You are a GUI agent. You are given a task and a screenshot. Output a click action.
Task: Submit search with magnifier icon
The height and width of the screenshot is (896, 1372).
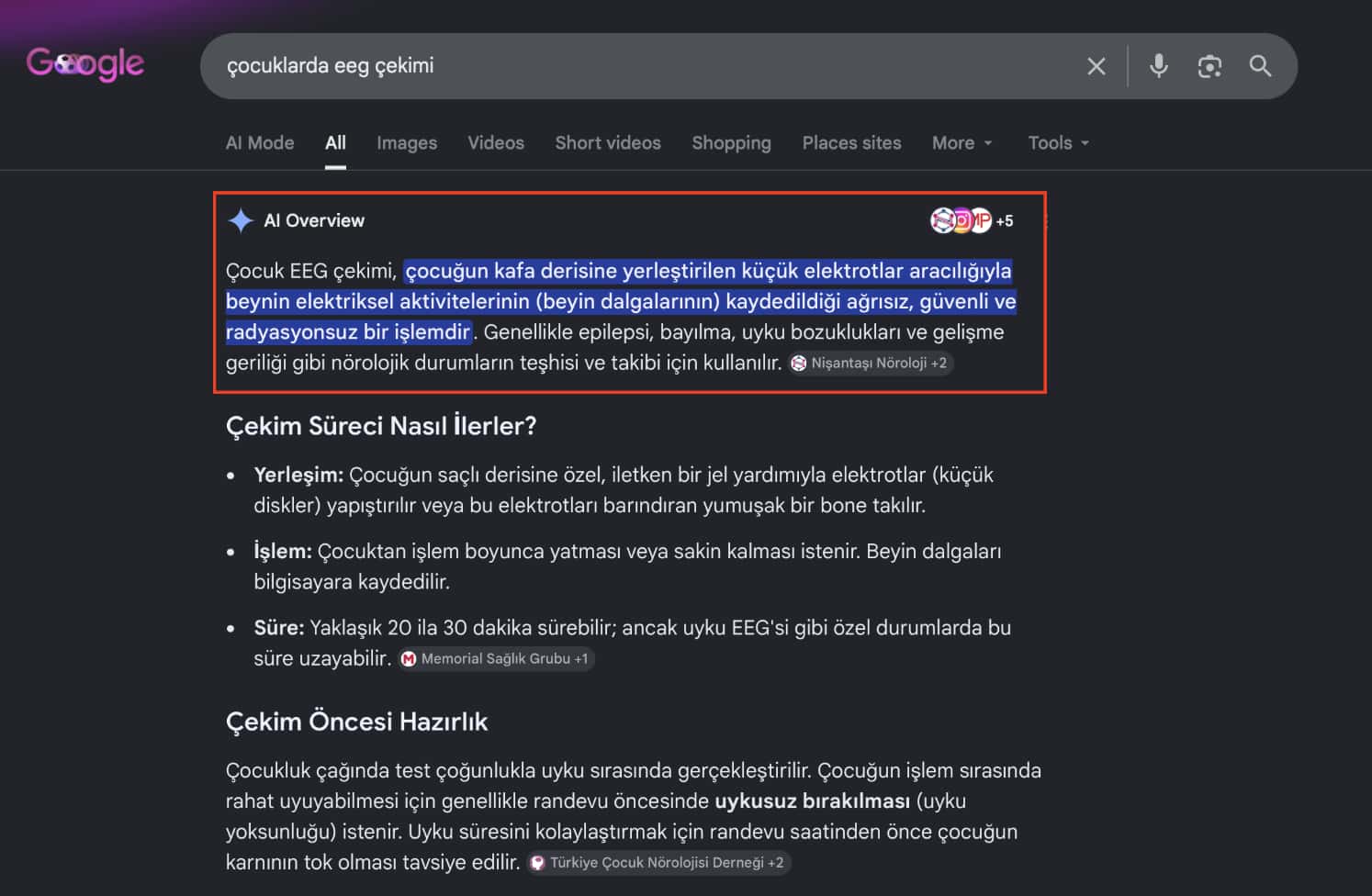pyautogui.click(x=1260, y=66)
